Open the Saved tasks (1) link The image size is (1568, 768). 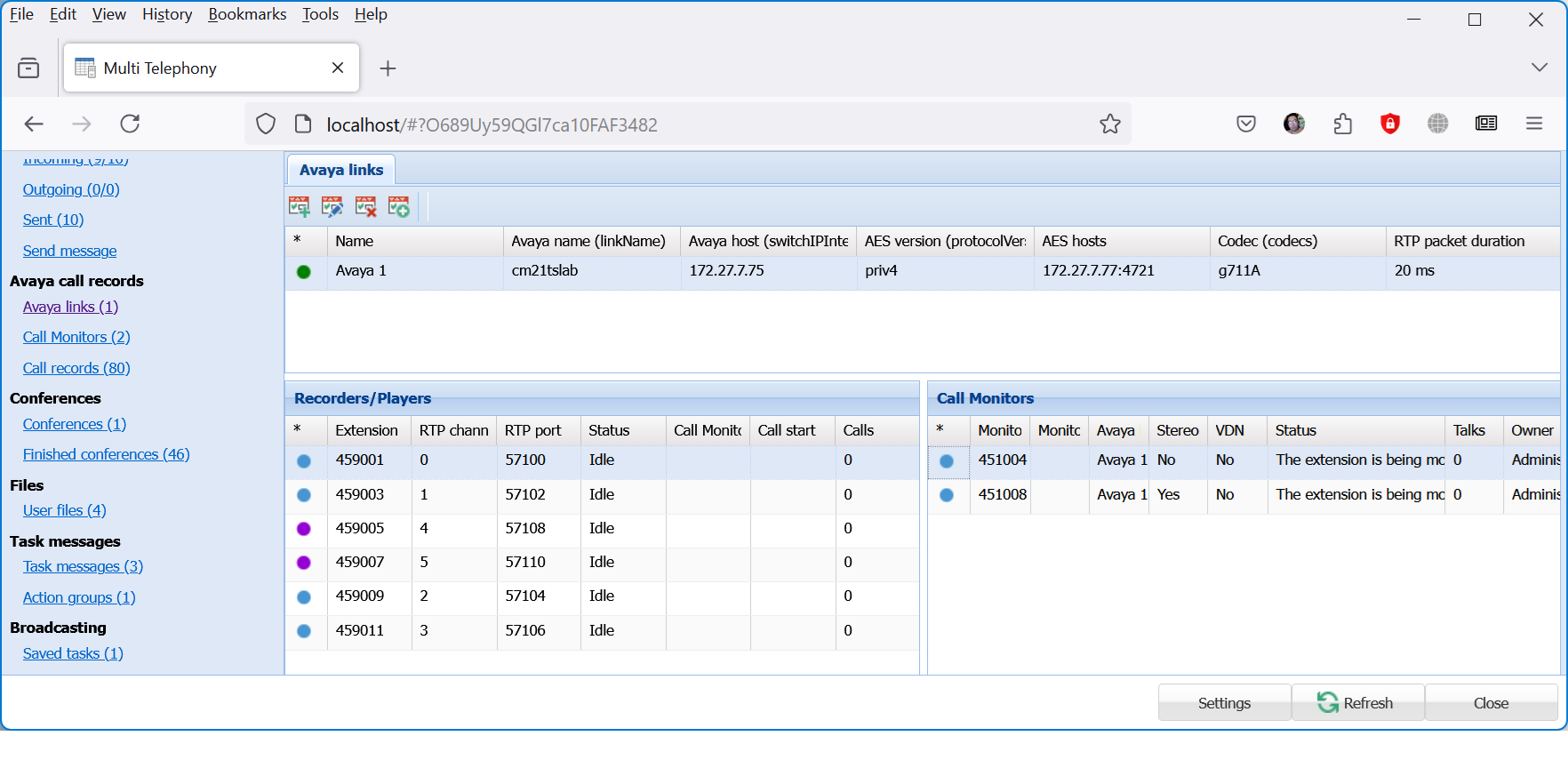73,653
